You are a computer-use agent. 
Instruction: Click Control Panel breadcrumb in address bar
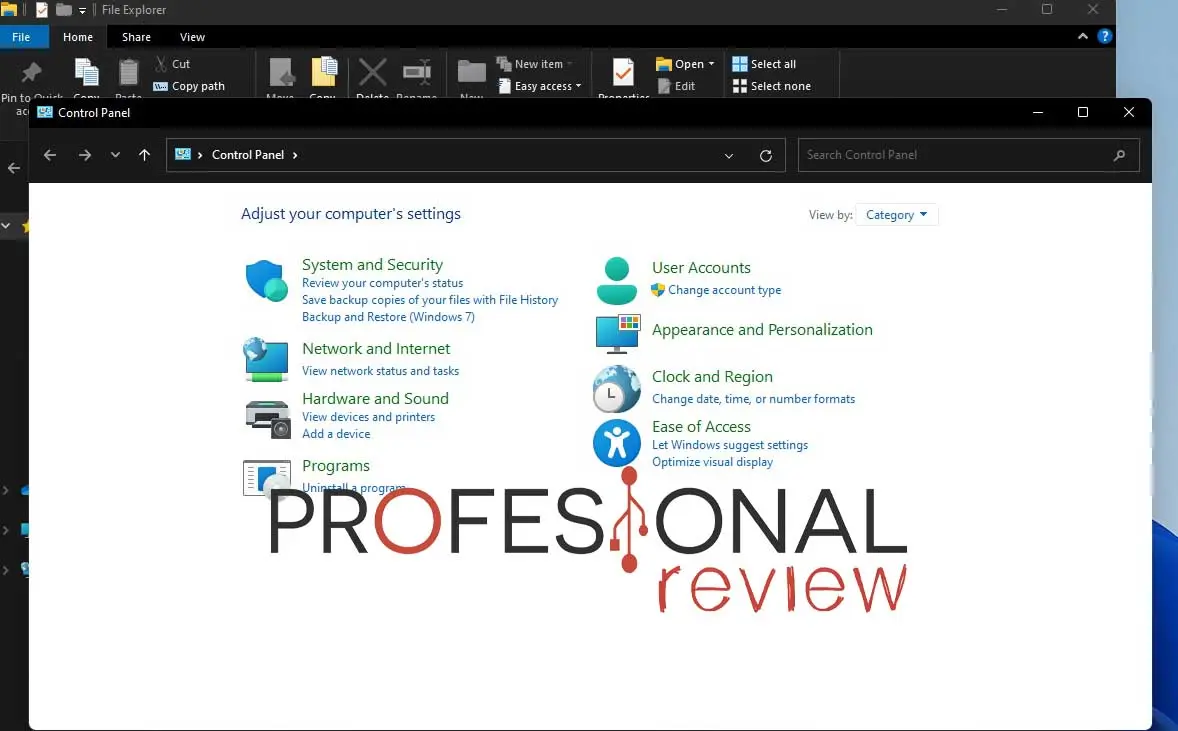pos(248,155)
